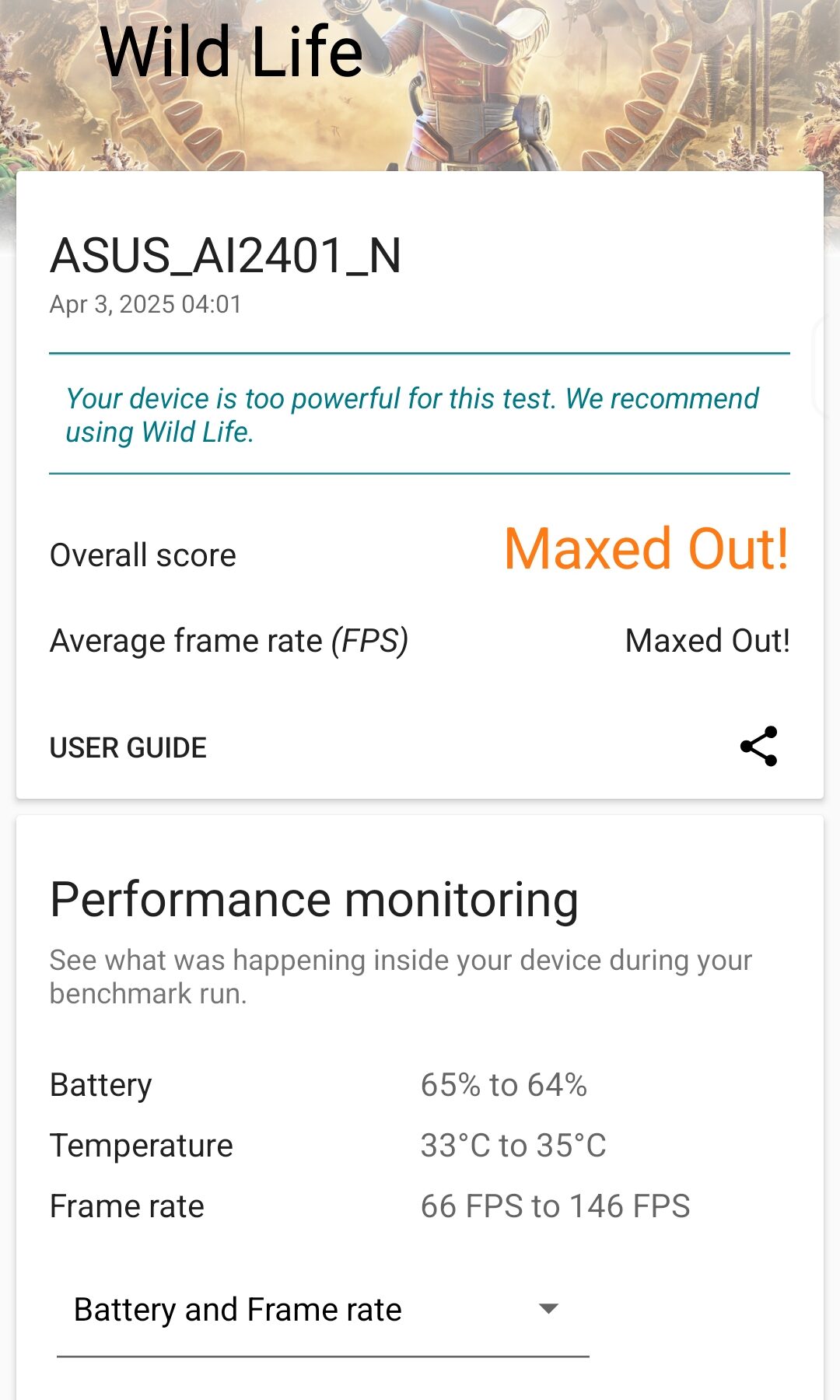Tap the benchmark run description text

tap(401, 976)
